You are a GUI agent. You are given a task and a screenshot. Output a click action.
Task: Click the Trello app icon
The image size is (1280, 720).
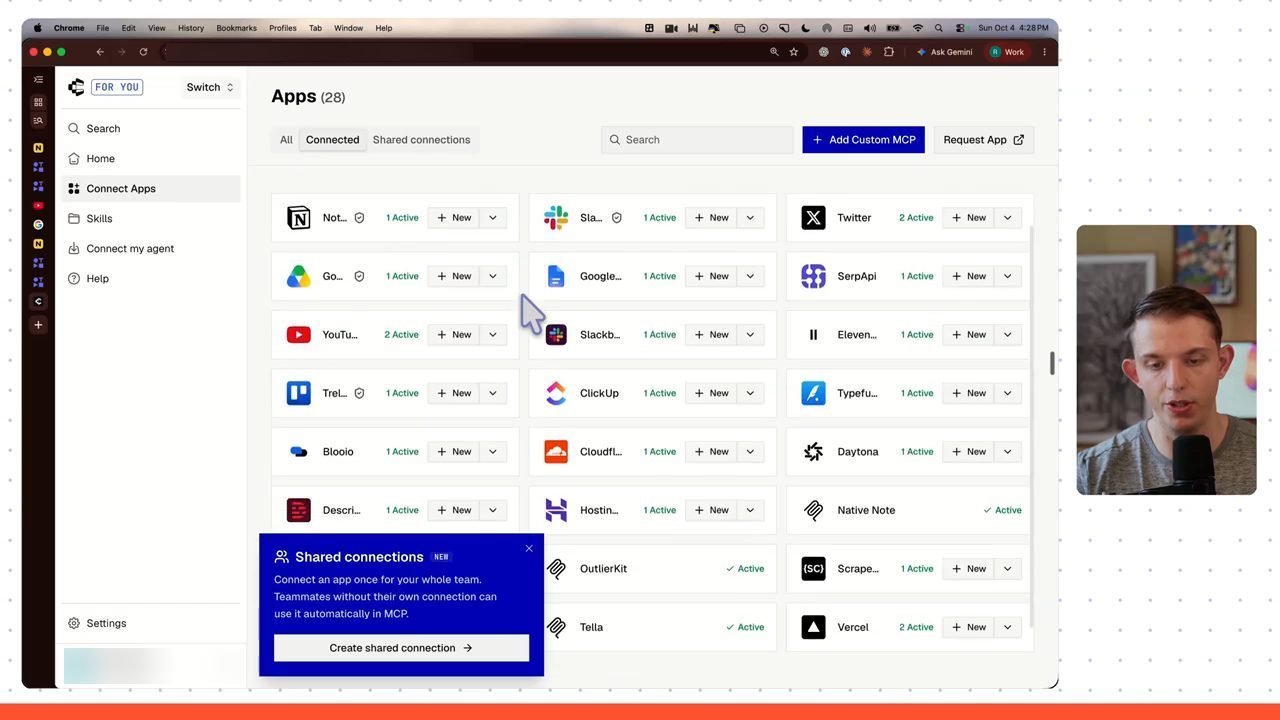(298, 393)
